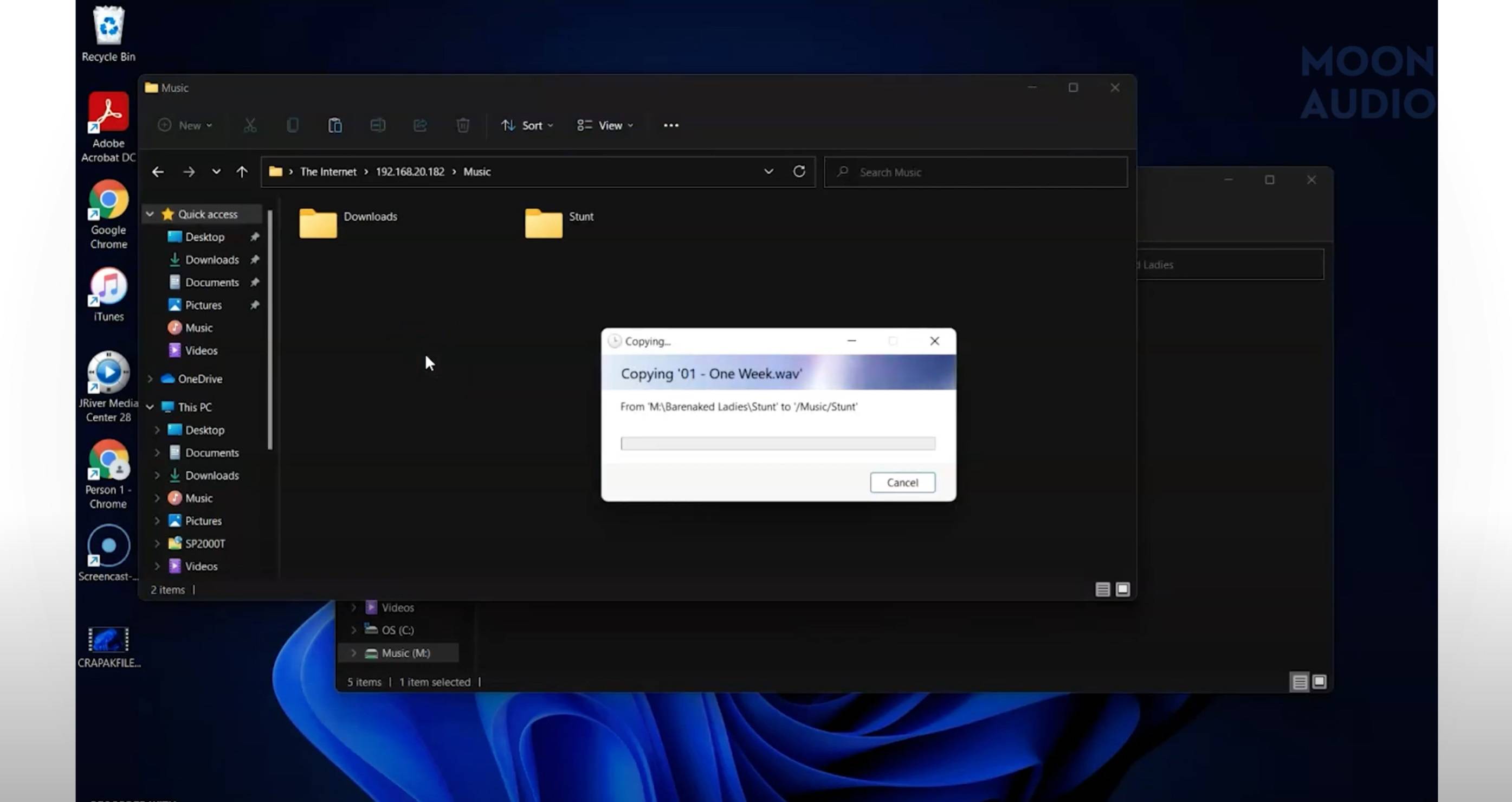This screenshot has width=1512, height=802.
Task: Expand Music (M:) in the rear window
Action: pos(353,653)
